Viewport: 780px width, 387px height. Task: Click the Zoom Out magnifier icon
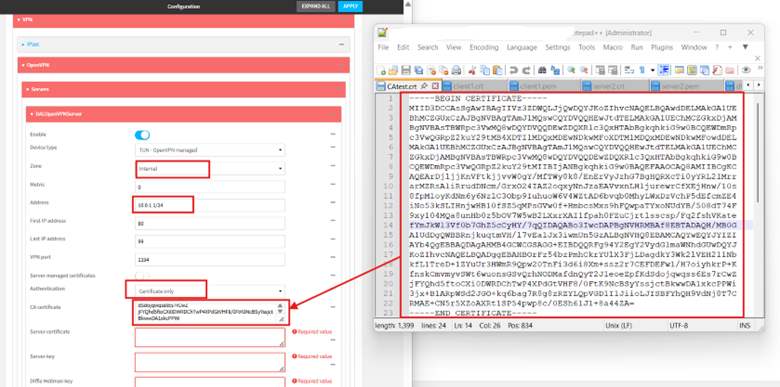(x=584, y=70)
